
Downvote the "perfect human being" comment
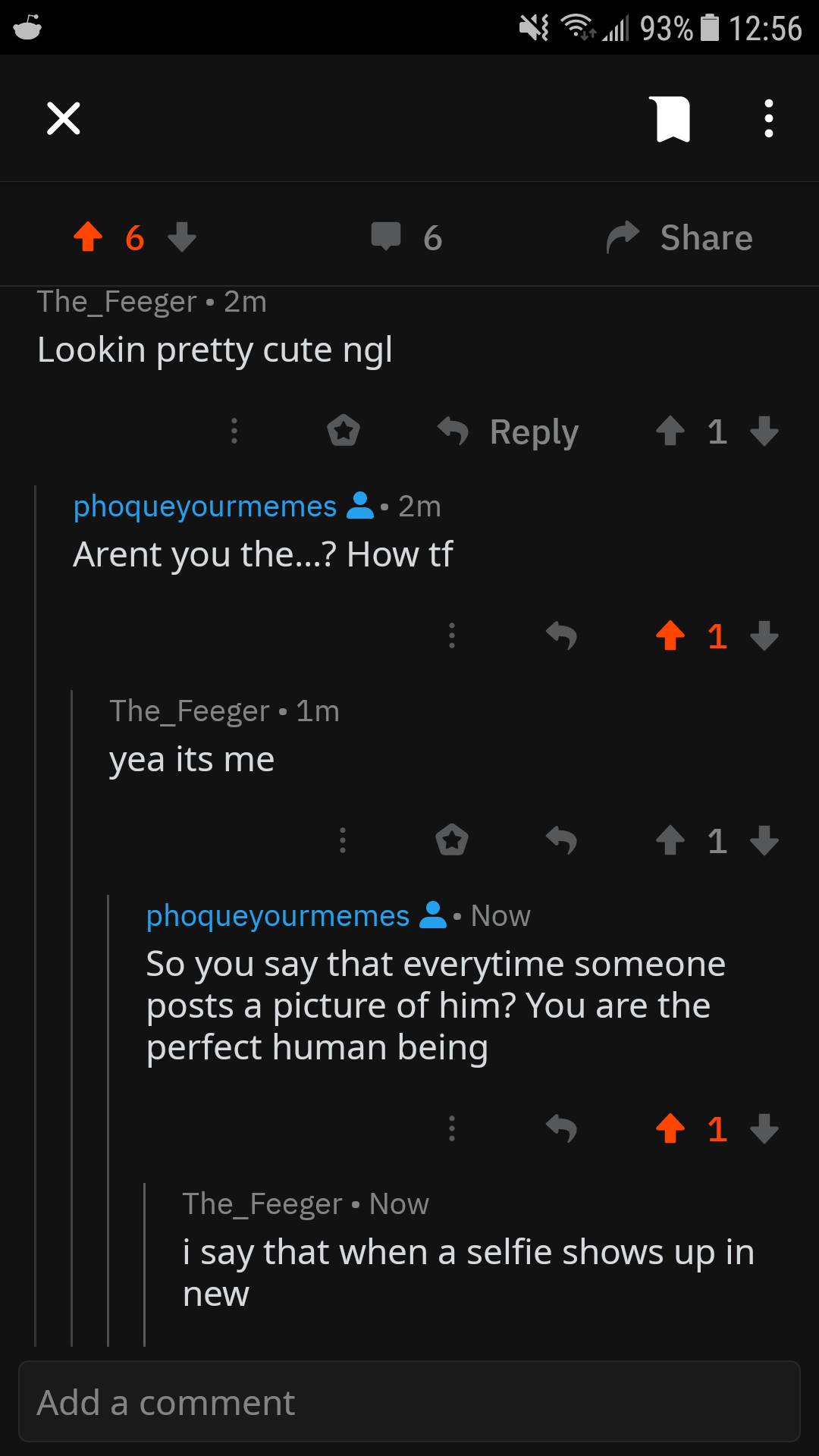coord(764,1128)
